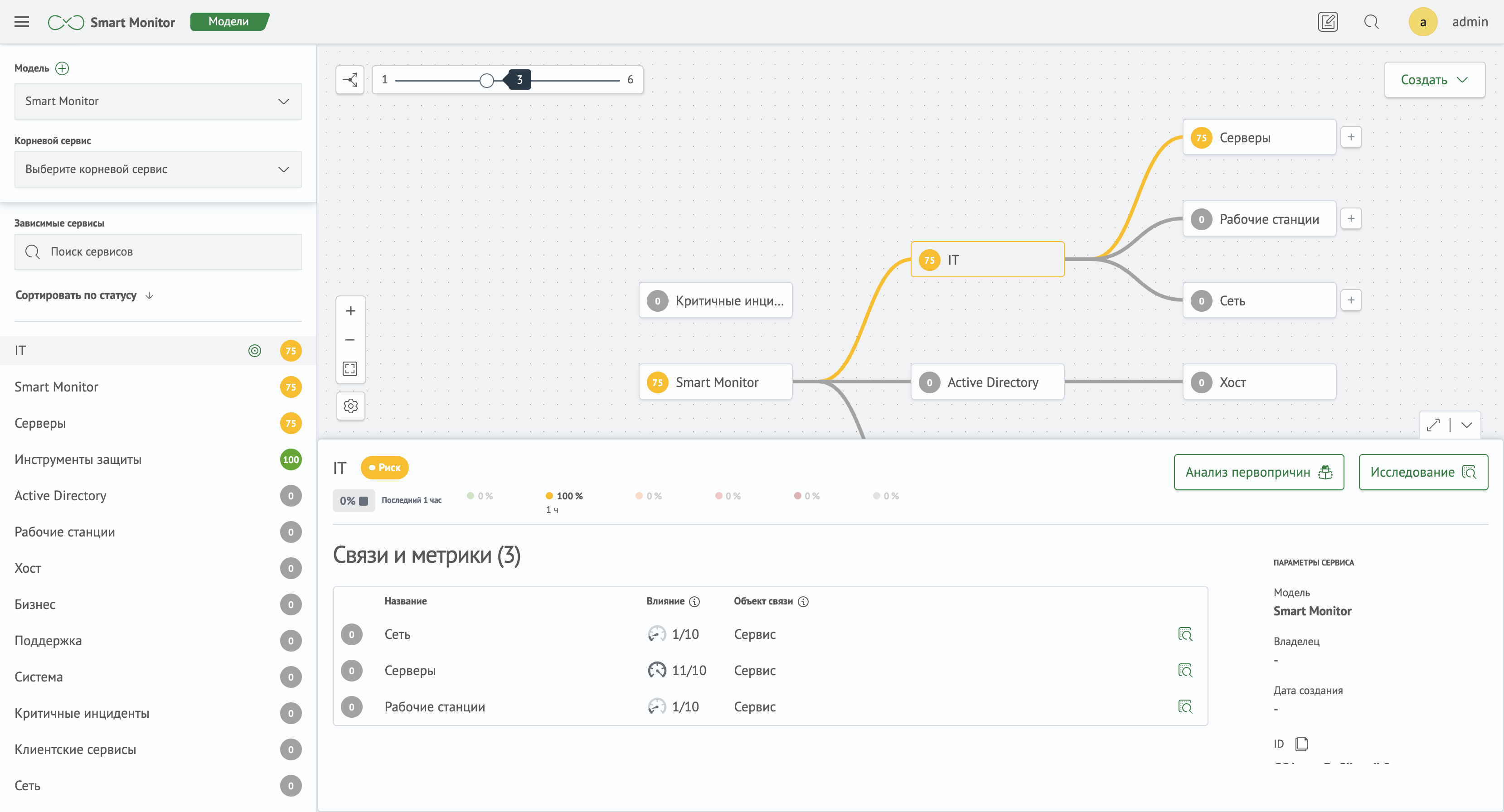
Task: Click Последний 1 час time range label
Action: pyautogui.click(x=412, y=500)
